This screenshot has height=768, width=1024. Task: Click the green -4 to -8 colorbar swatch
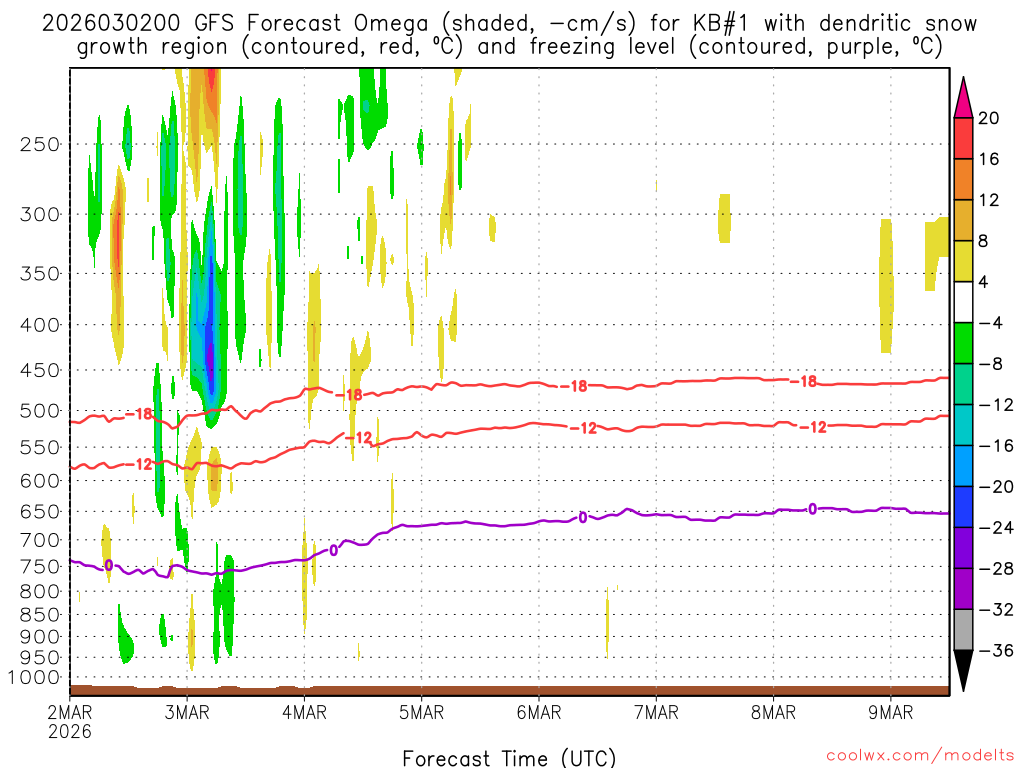pos(963,343)
